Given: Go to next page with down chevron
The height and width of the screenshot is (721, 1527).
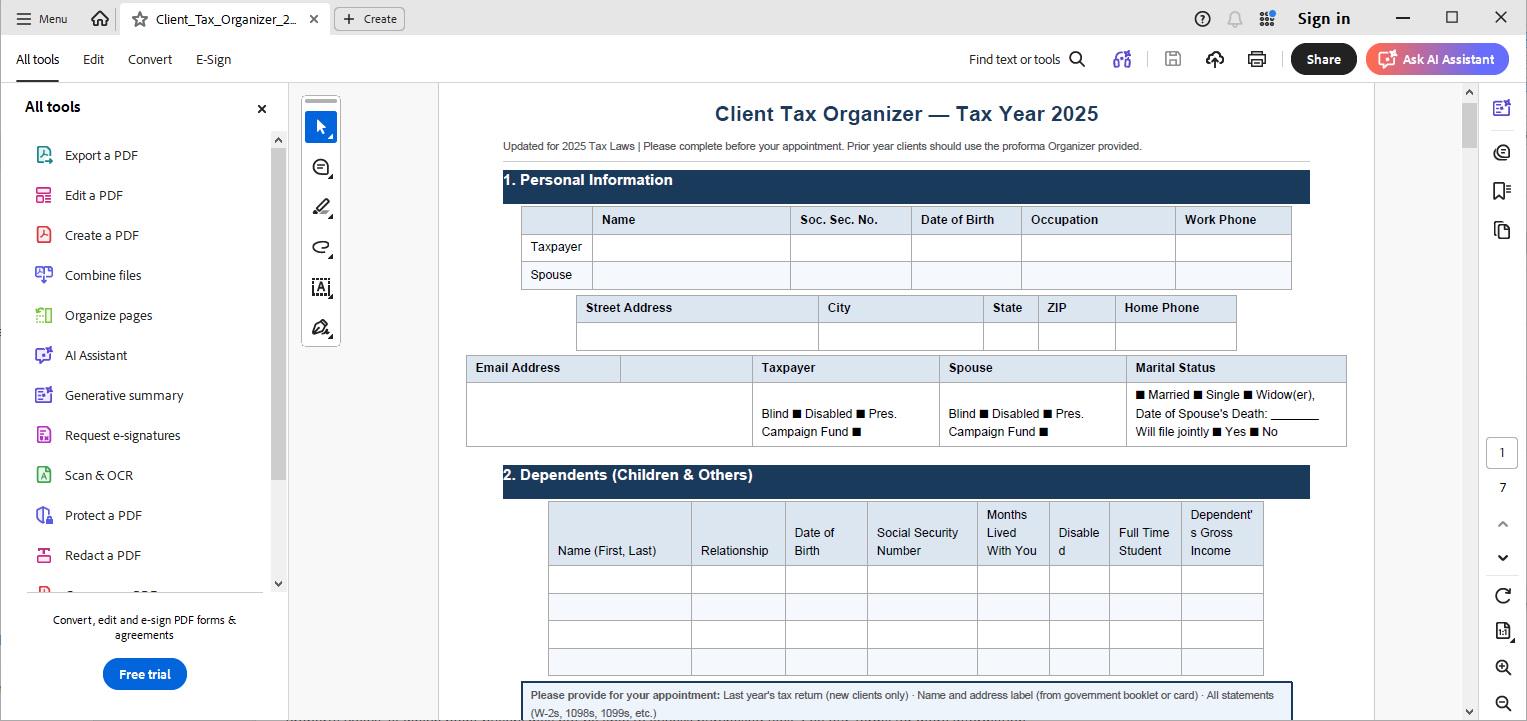Looking at the screenshot, I should point(1502,558).
